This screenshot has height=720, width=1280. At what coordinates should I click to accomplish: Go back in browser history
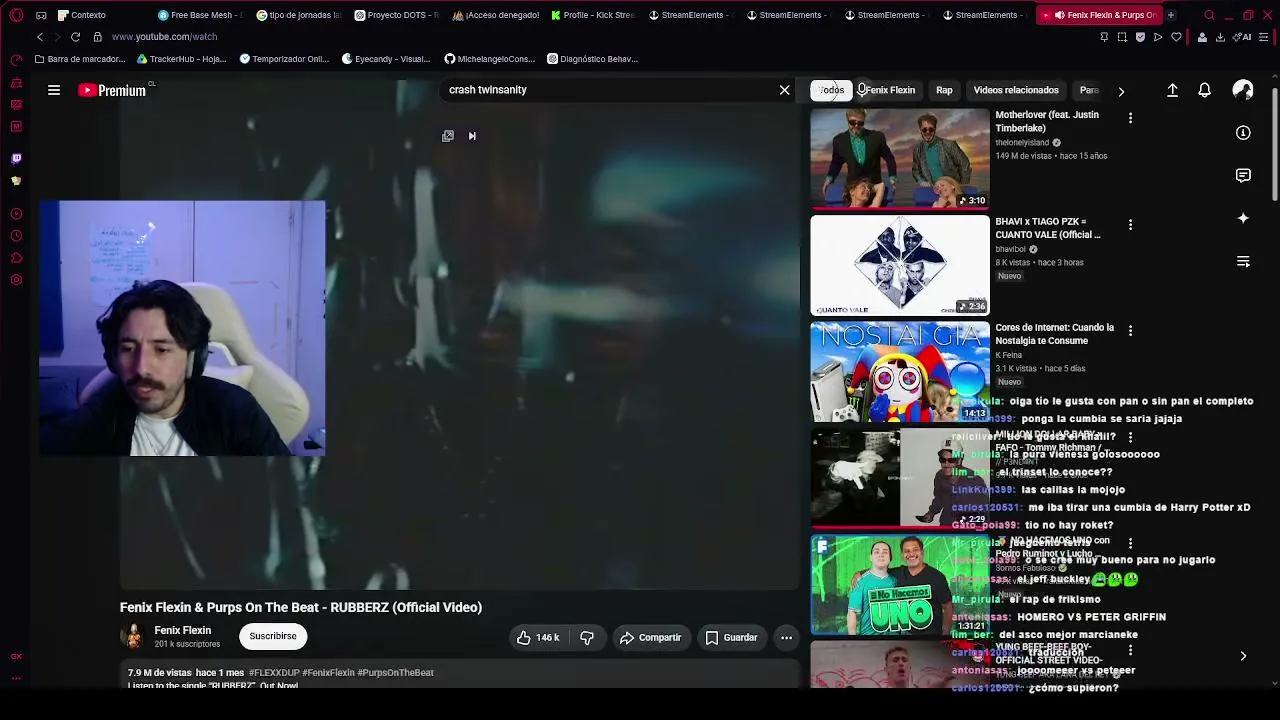tap(40, 37)
